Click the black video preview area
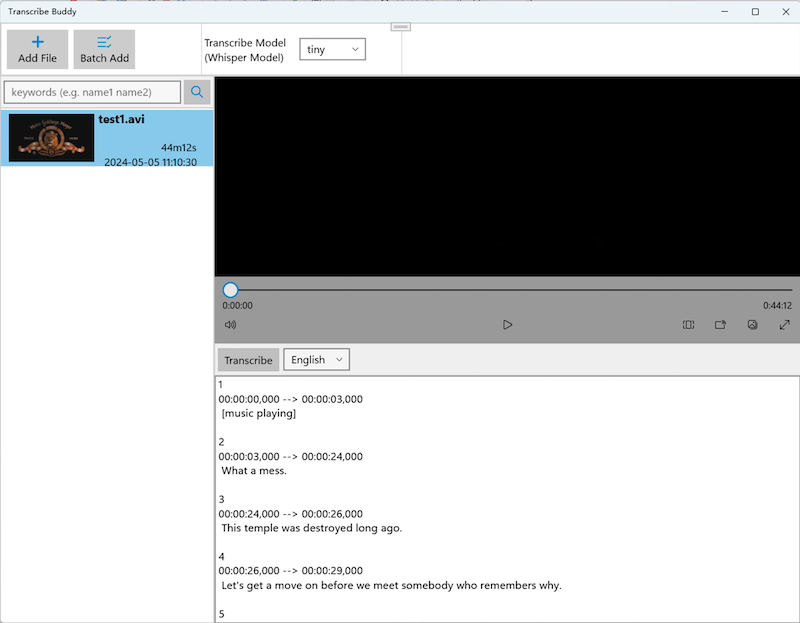Screen dimensions: 800x623 [507, 175]
